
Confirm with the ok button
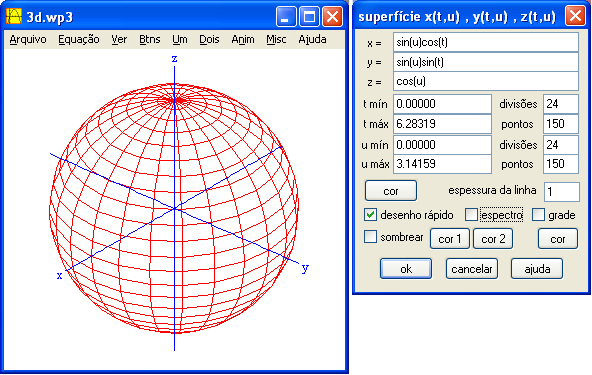click(406, 269)
